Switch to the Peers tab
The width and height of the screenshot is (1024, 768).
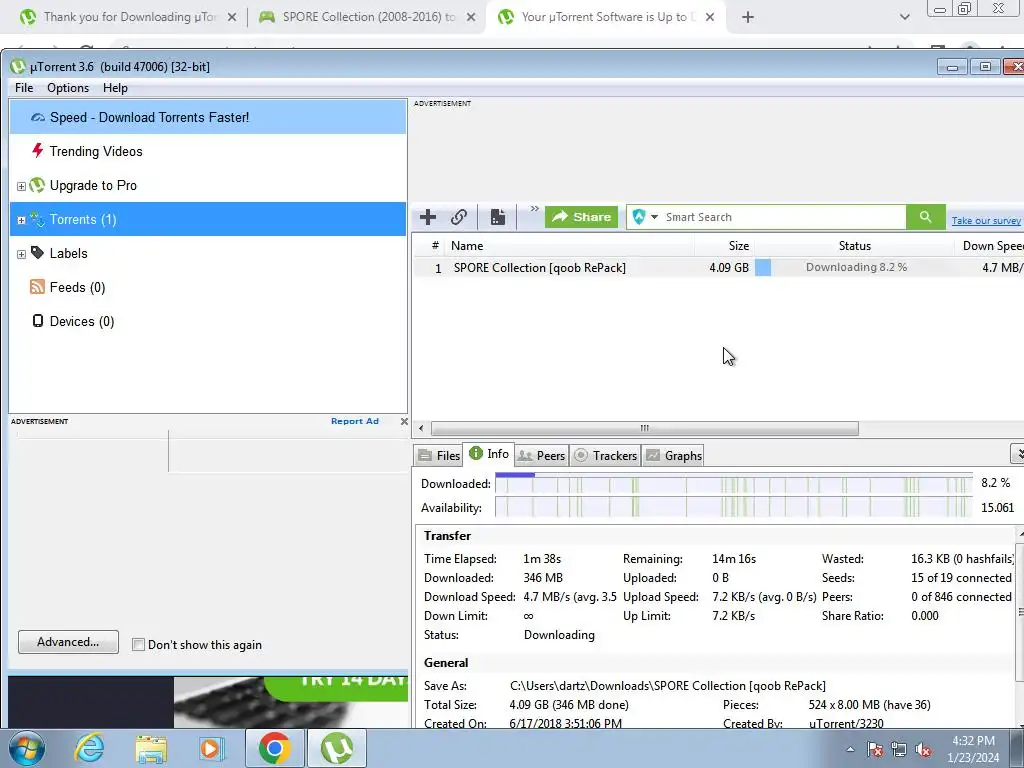pos(541,456)
